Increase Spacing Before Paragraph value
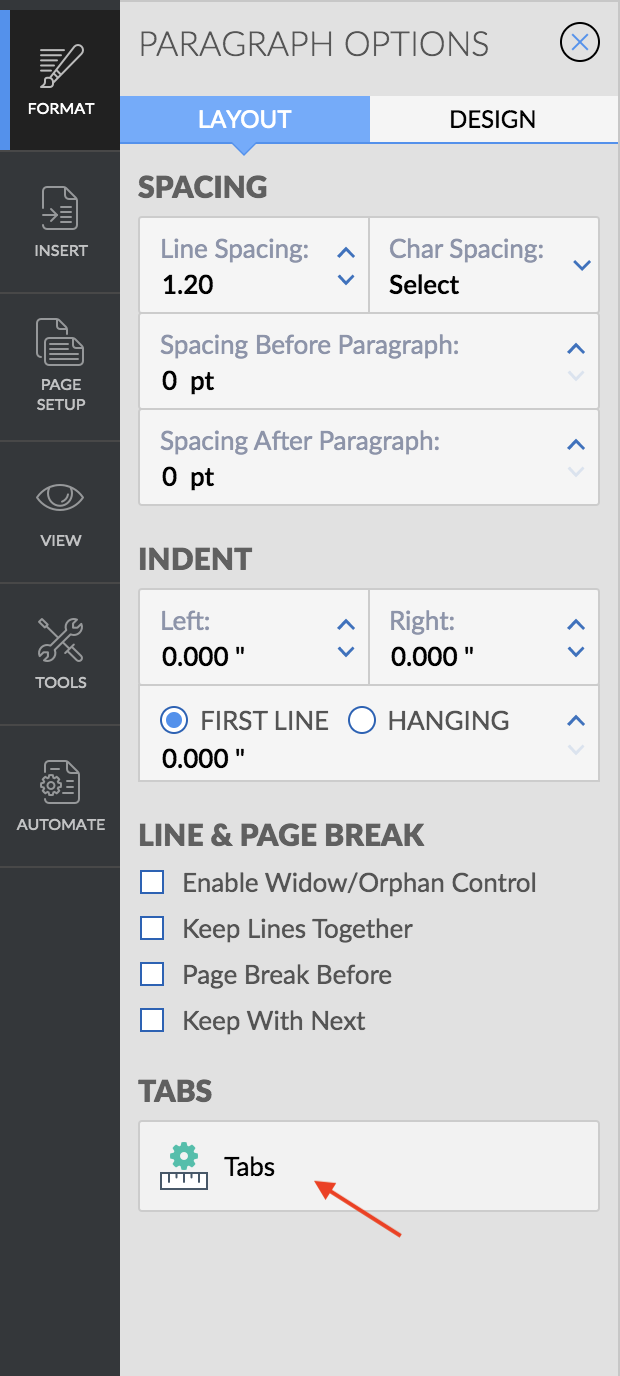Viewport: 620px width, 1376px height. click(x=575, y=349)
